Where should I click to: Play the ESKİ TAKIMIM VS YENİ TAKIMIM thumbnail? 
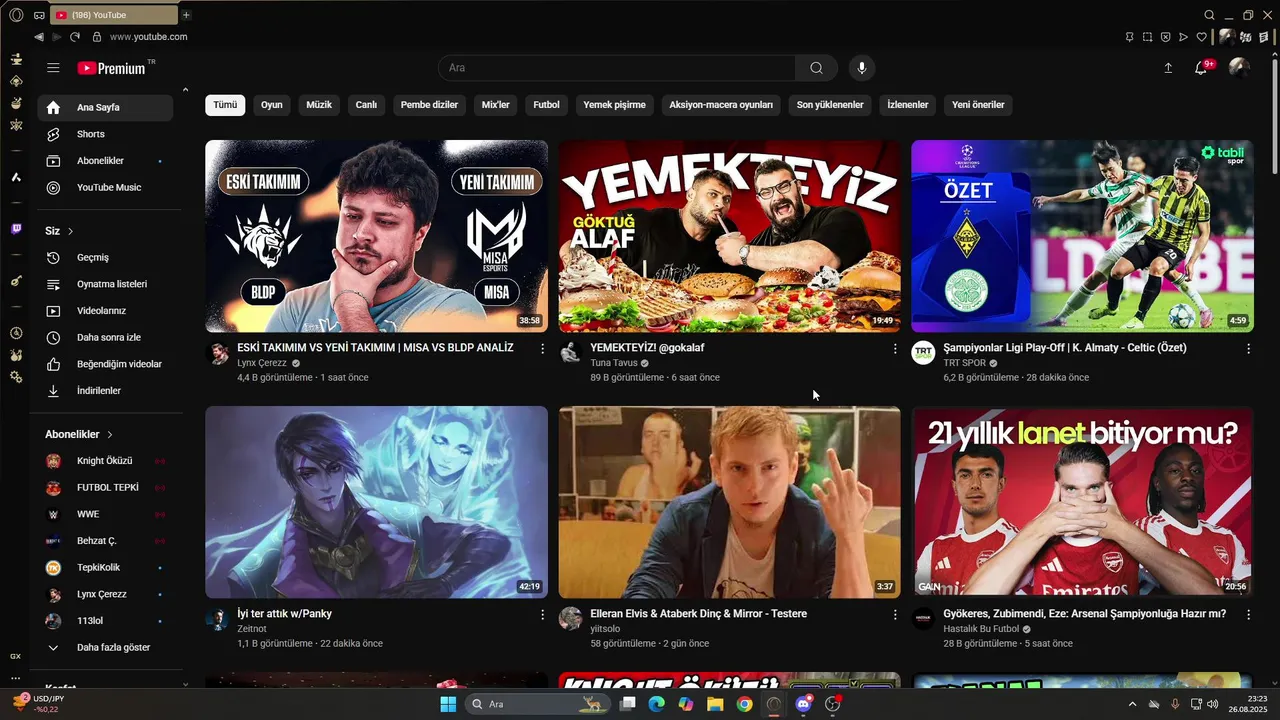[376, 236]
